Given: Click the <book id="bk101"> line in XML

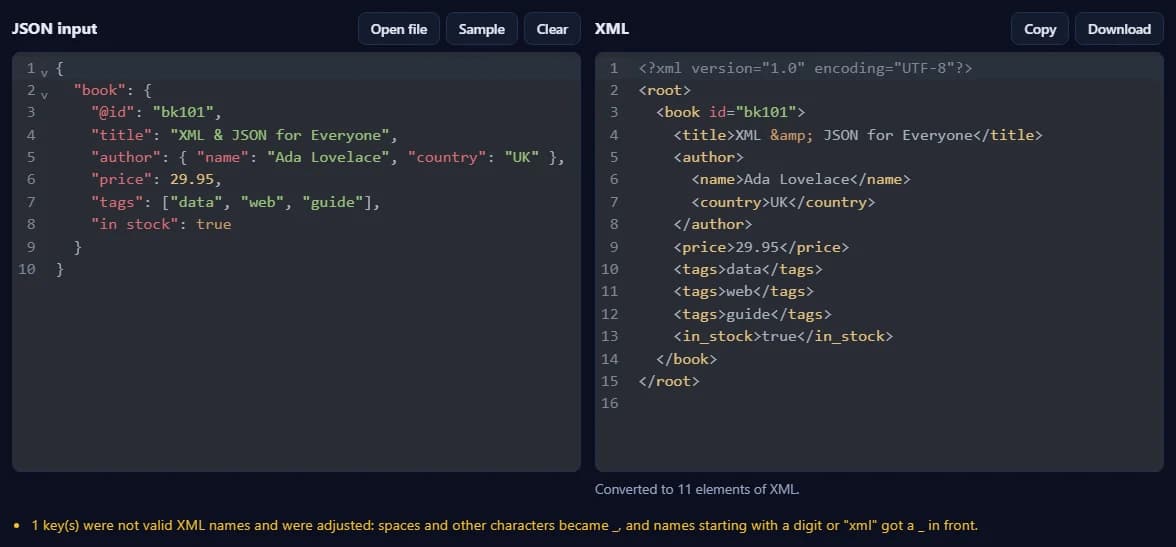Looking at the screenshot, I should pos(730,113).
